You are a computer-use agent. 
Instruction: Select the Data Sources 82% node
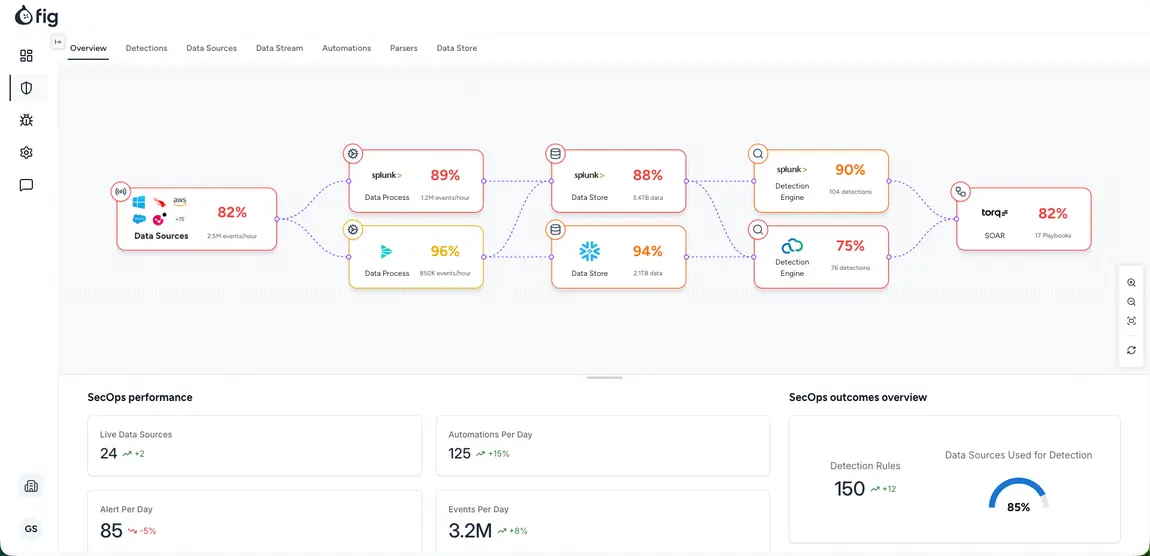pos(197,219)
